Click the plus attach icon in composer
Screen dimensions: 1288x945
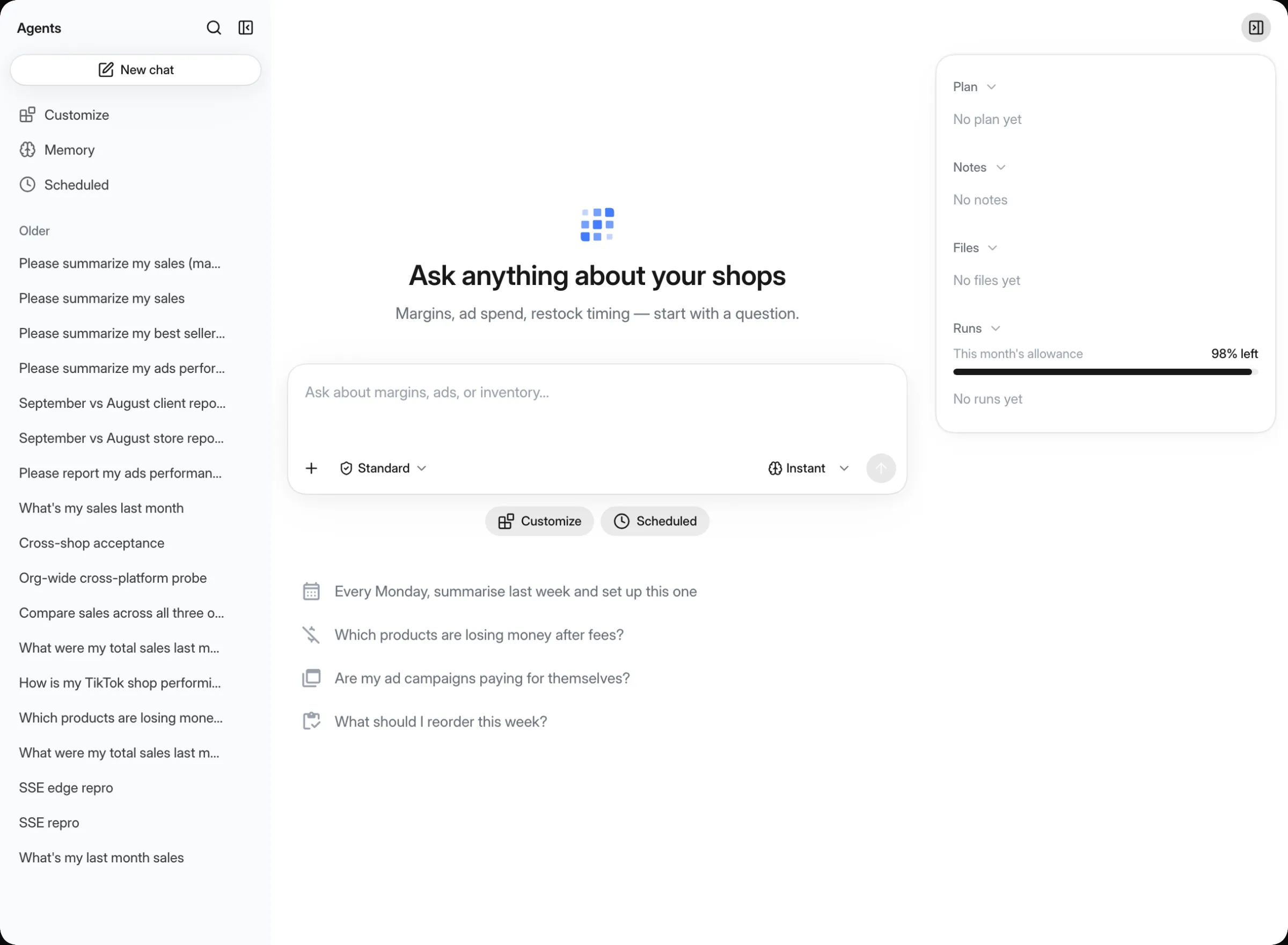tap(311, 468)
